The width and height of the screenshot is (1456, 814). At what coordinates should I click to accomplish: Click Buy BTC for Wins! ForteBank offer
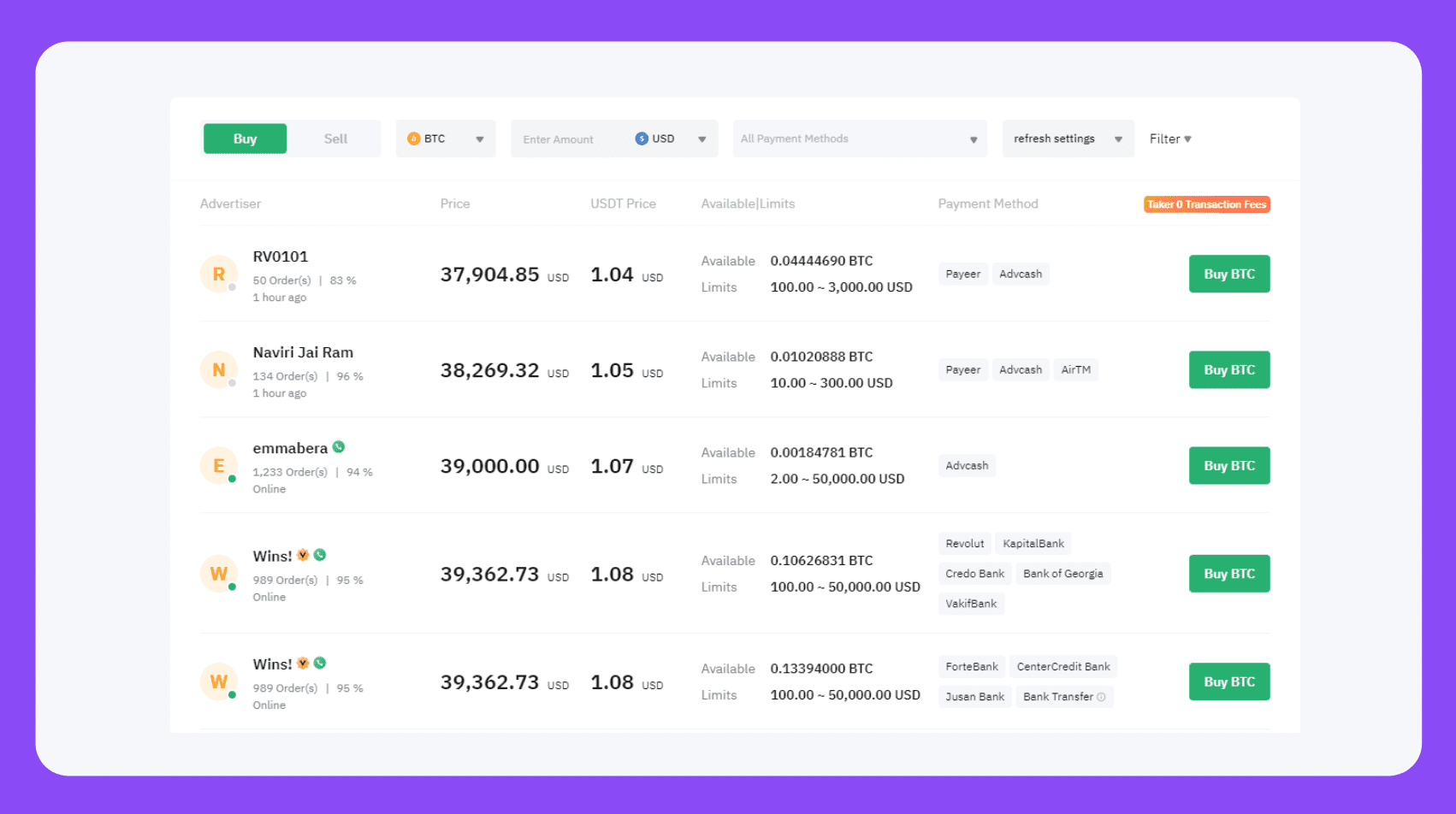[1229, 681]
